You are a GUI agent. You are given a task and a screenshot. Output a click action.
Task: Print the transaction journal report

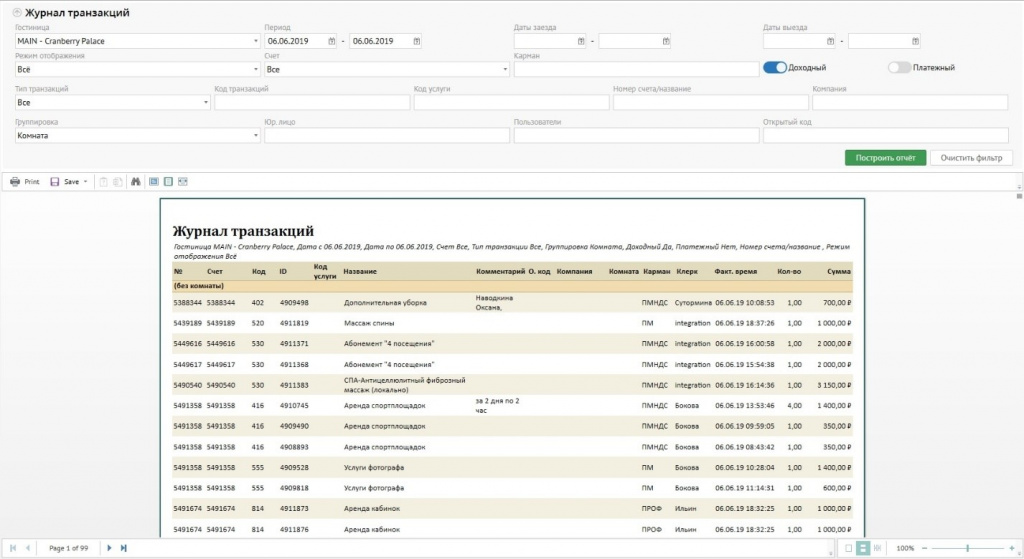(25, 182)
